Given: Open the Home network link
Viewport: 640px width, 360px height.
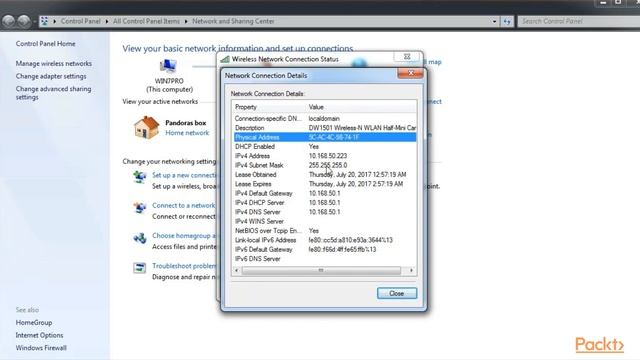Looking at the screenshot, I should click(187, 133).
